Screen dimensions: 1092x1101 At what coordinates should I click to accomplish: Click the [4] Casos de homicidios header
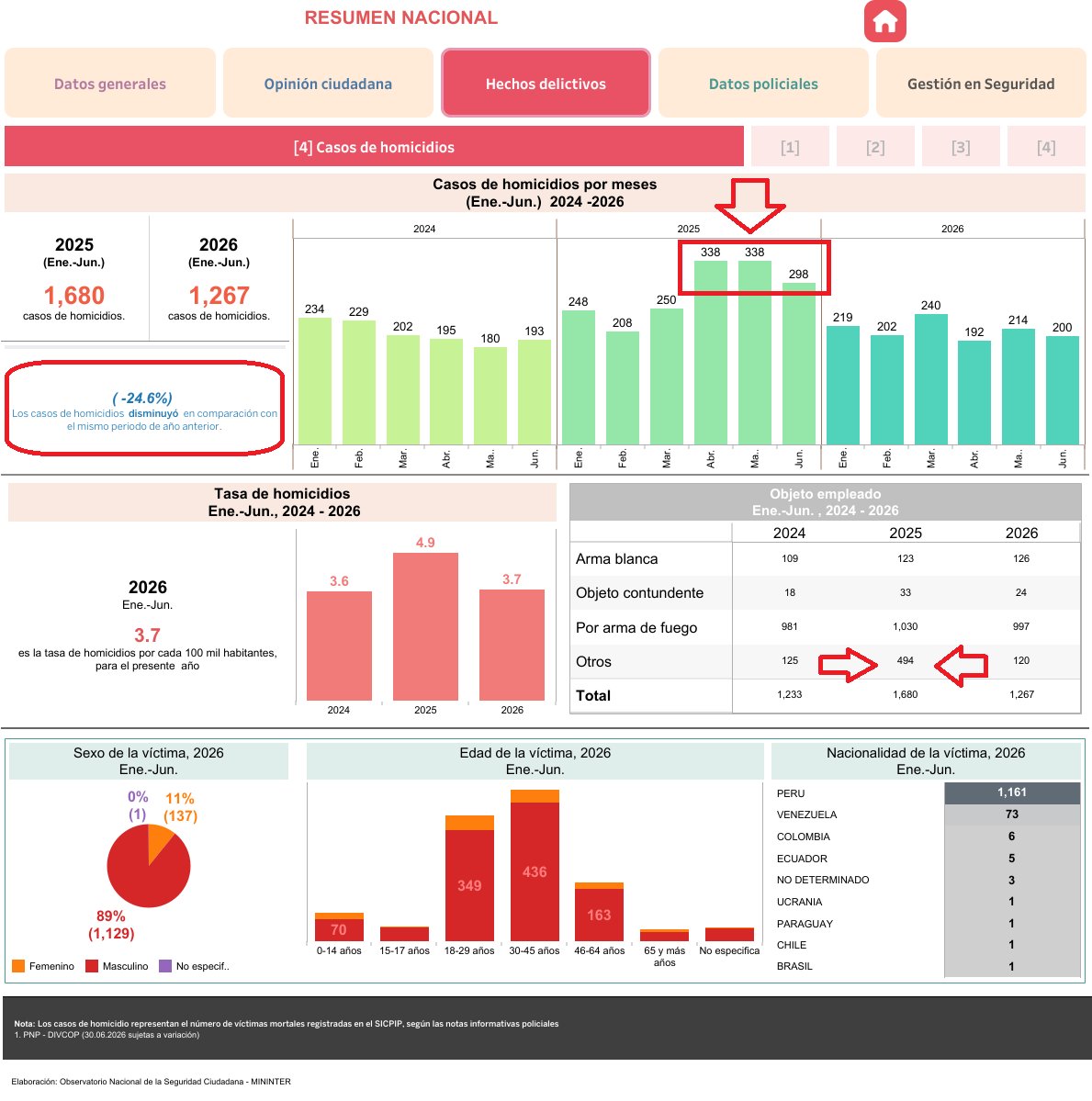tap(374, 147)
